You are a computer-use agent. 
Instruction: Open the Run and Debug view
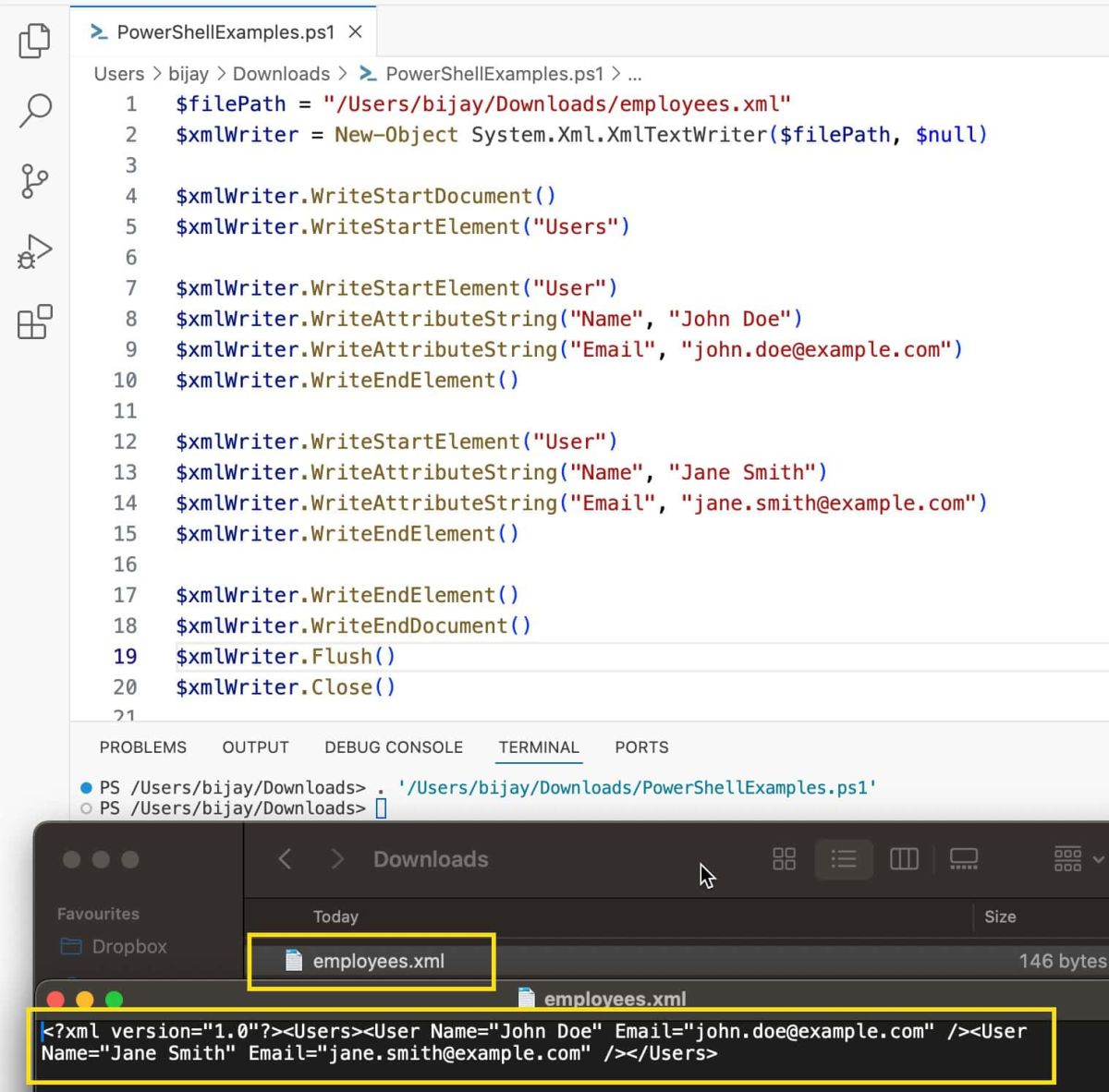click(x=34, y=251)
